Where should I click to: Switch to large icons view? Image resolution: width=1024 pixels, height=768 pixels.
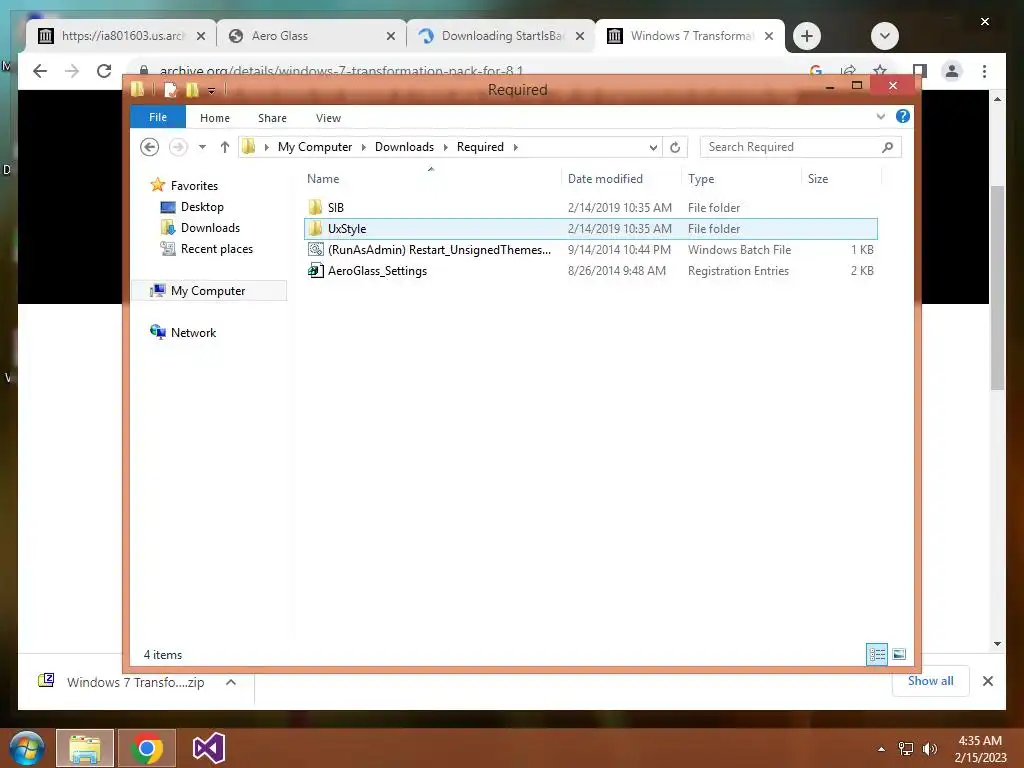[x=899, y=654]
